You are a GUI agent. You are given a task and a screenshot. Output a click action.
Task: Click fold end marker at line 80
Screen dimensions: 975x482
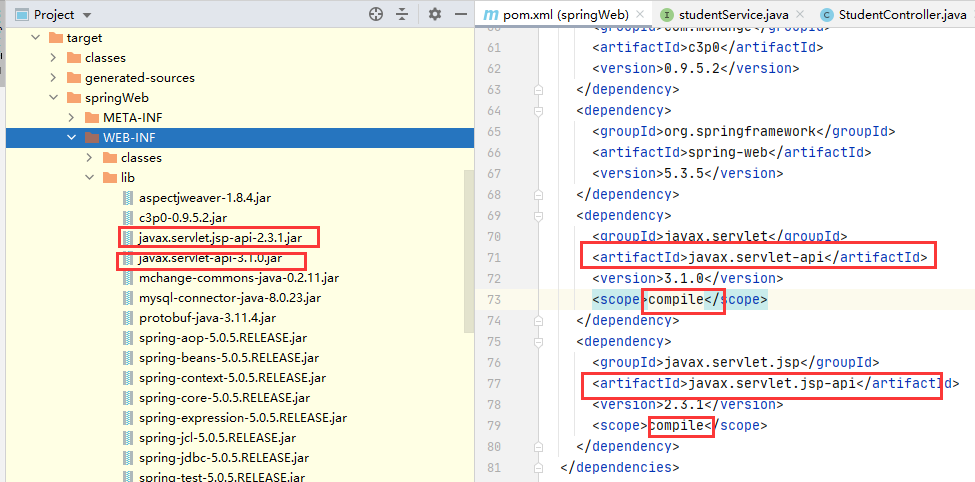(x=538, y=447)
